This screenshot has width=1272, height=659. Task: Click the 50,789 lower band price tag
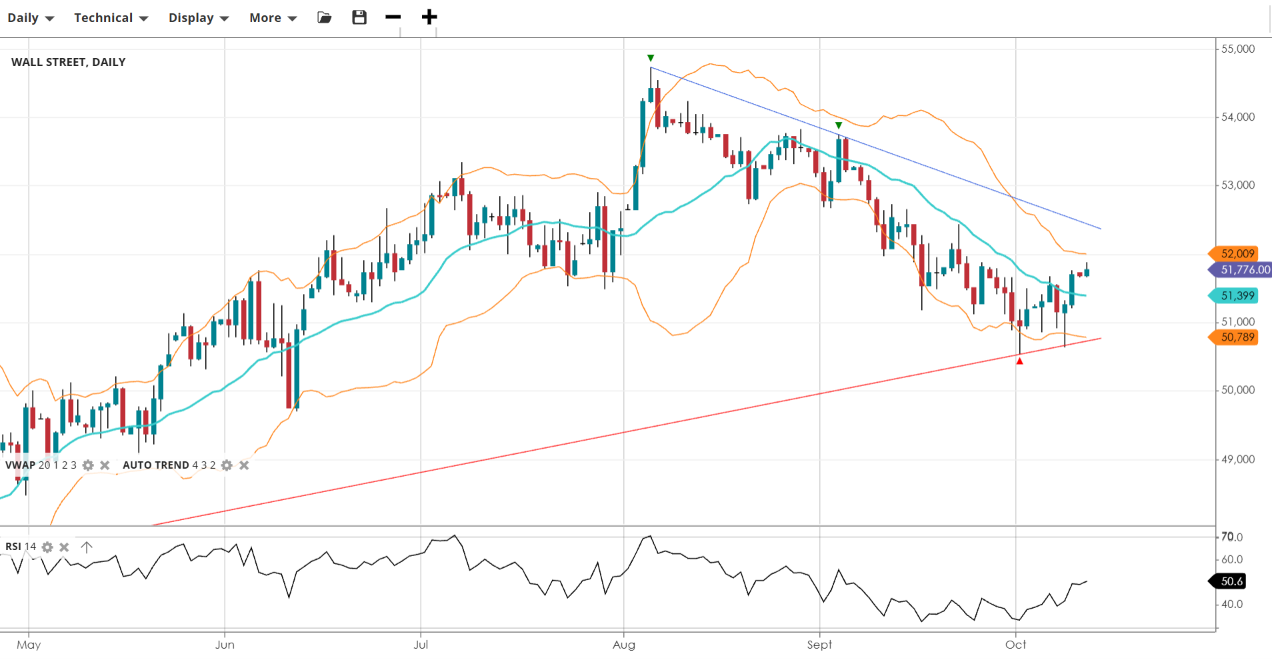pos(1234,338)
